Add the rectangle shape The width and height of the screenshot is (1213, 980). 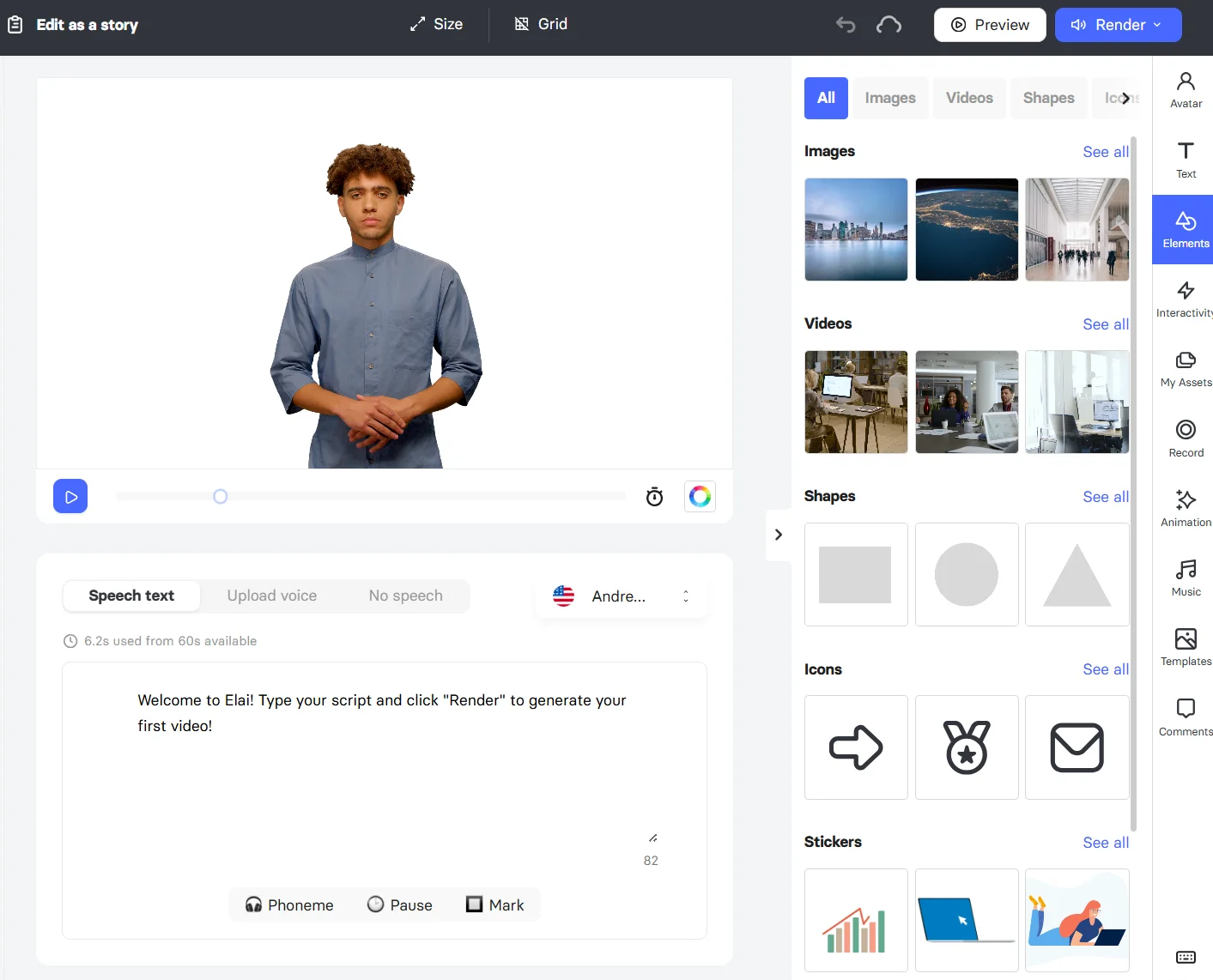[856, 574]
